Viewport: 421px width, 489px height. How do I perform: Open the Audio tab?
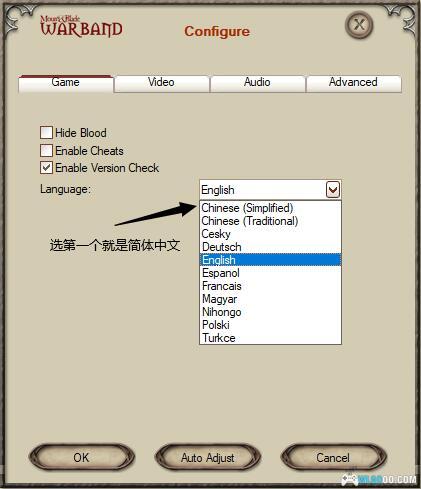(x=258, y=83)
